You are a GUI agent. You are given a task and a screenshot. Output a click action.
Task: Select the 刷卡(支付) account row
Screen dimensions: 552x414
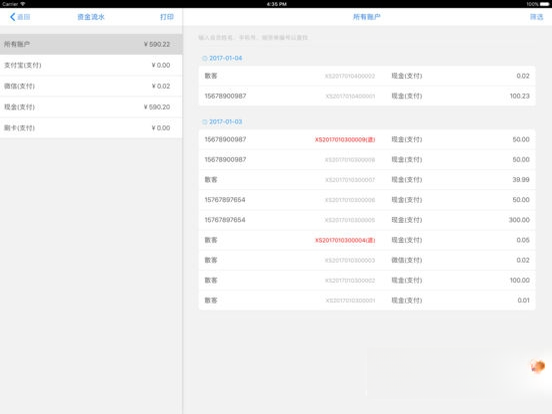click(x=91, y=128)
